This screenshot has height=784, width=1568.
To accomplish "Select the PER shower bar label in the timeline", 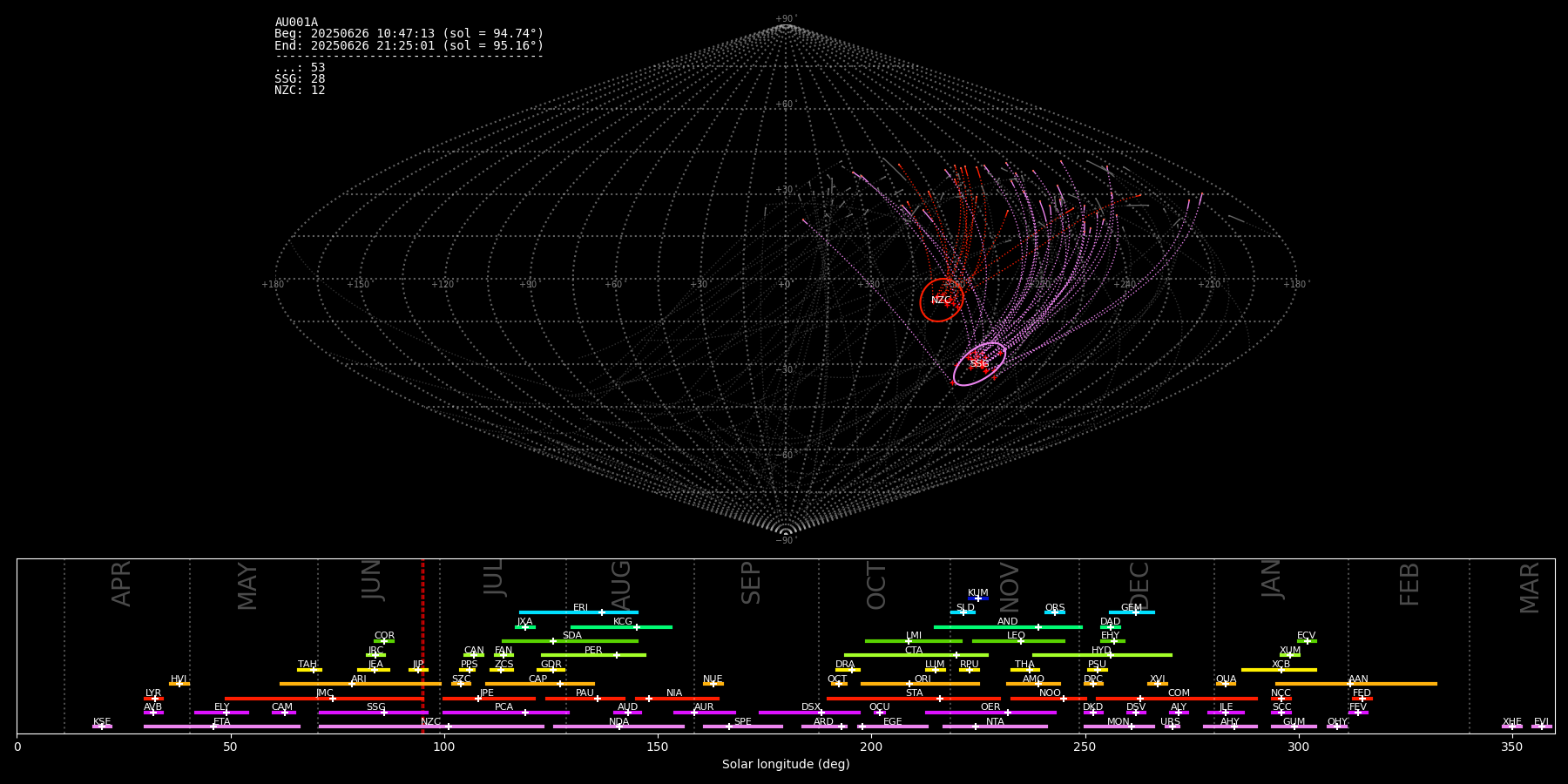I will [593, 651].
